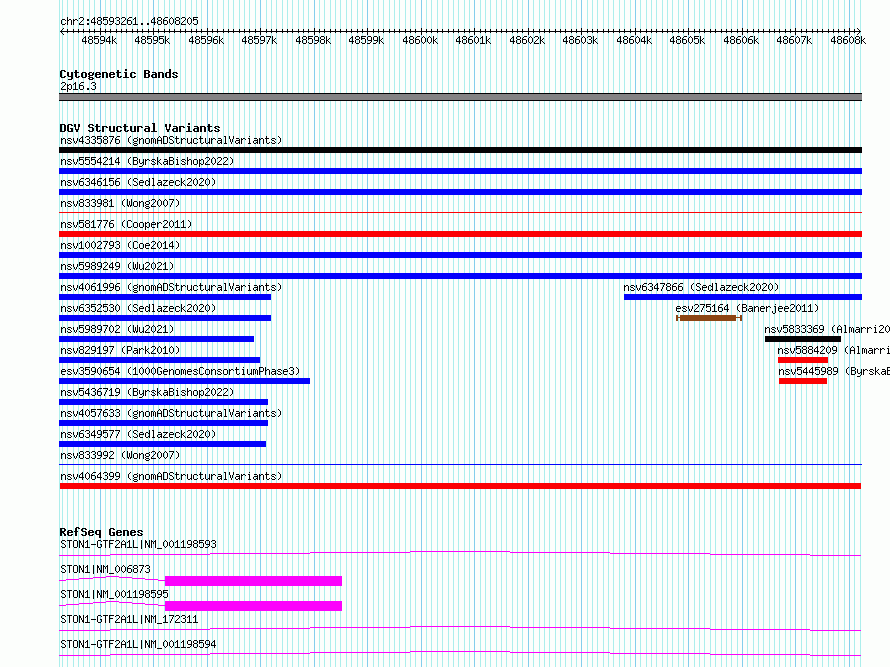Click the blue nsv6347866 variant bar
This screenshot has height=667, width=890.
click(x=743, y=297)
